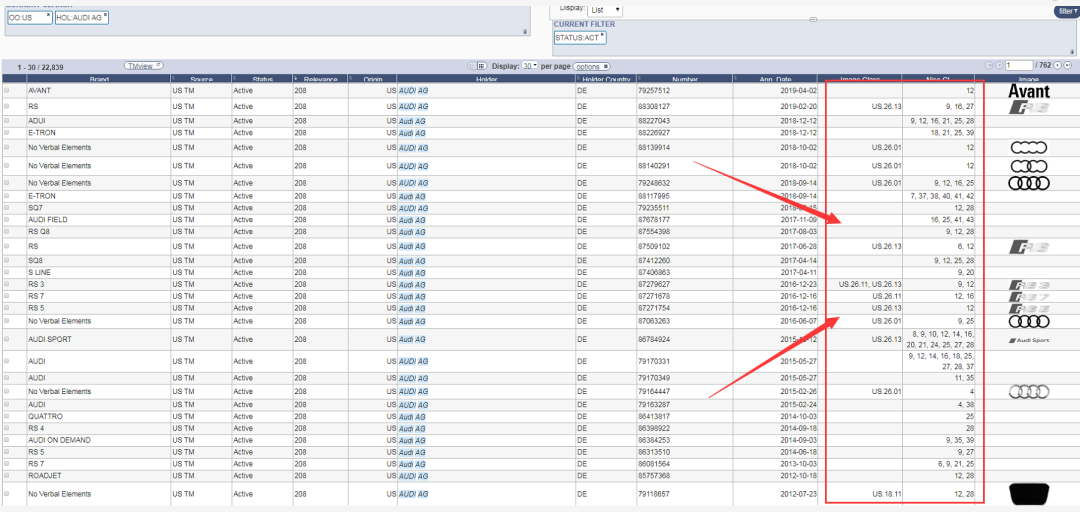Open AUDI AG holder link in E-TRON 88226927 row
This screenshot has height=512, width=1080.
coord(413,133)
